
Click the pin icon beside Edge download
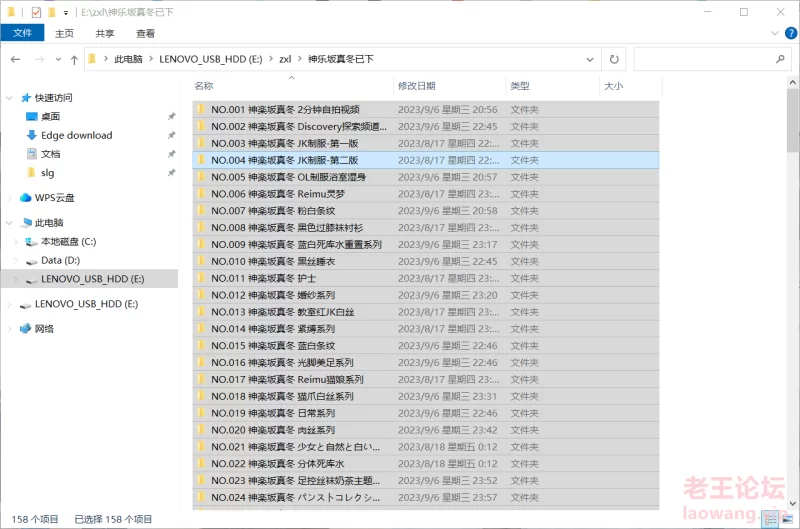click(171, 135)
